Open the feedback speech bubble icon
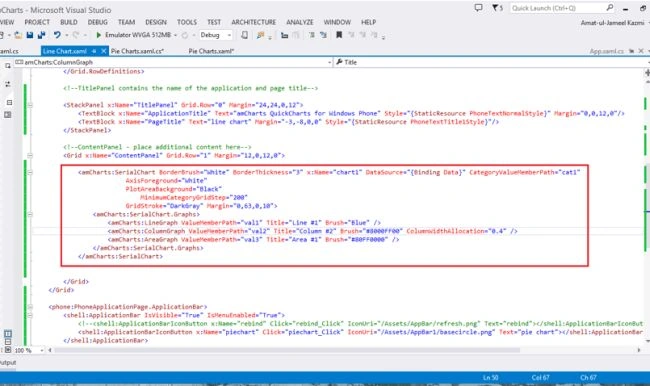This screenshot has height=386, width=650. (x=478, y=7)
